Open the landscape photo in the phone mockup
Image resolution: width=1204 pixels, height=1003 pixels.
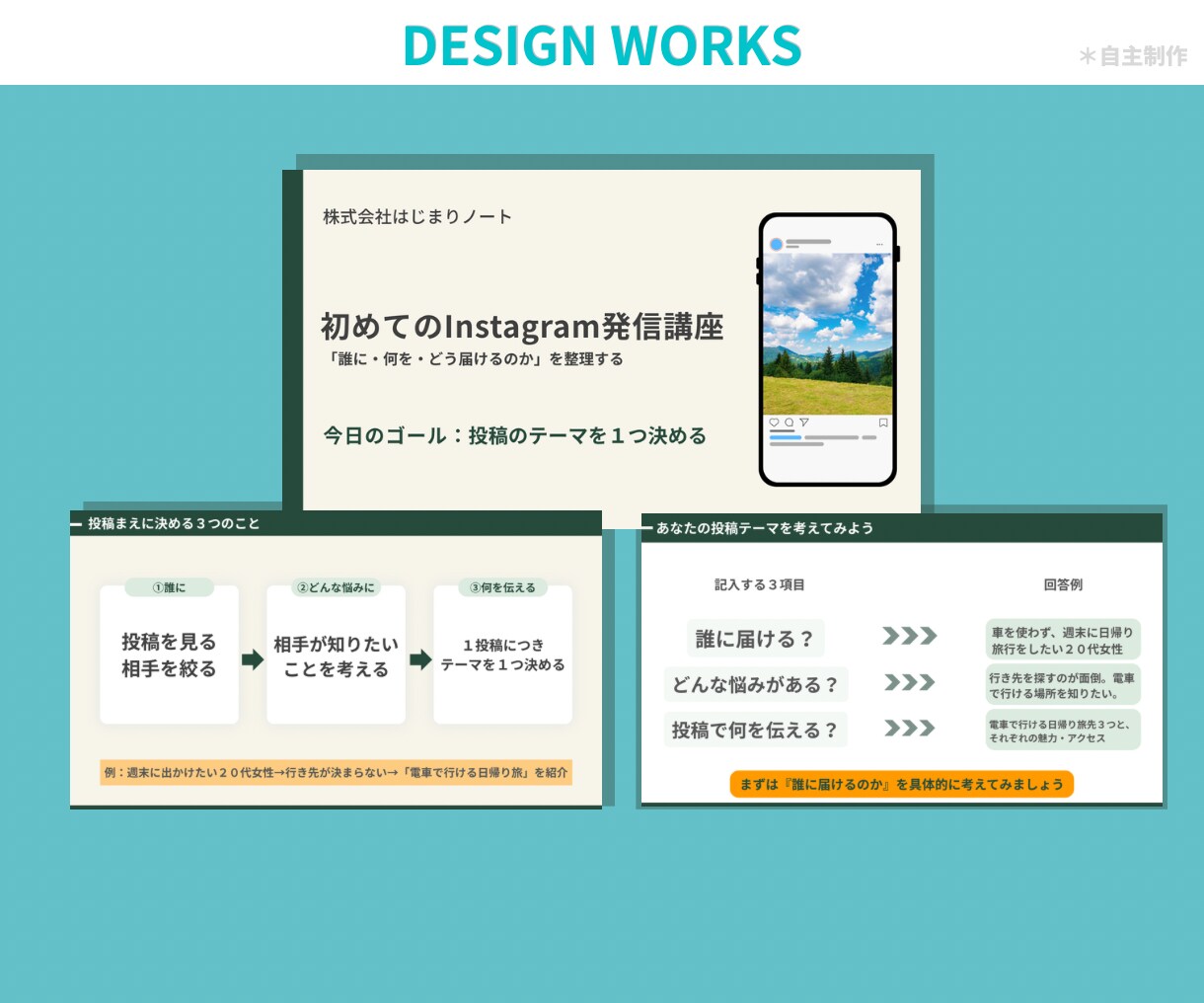pos(827,334)
